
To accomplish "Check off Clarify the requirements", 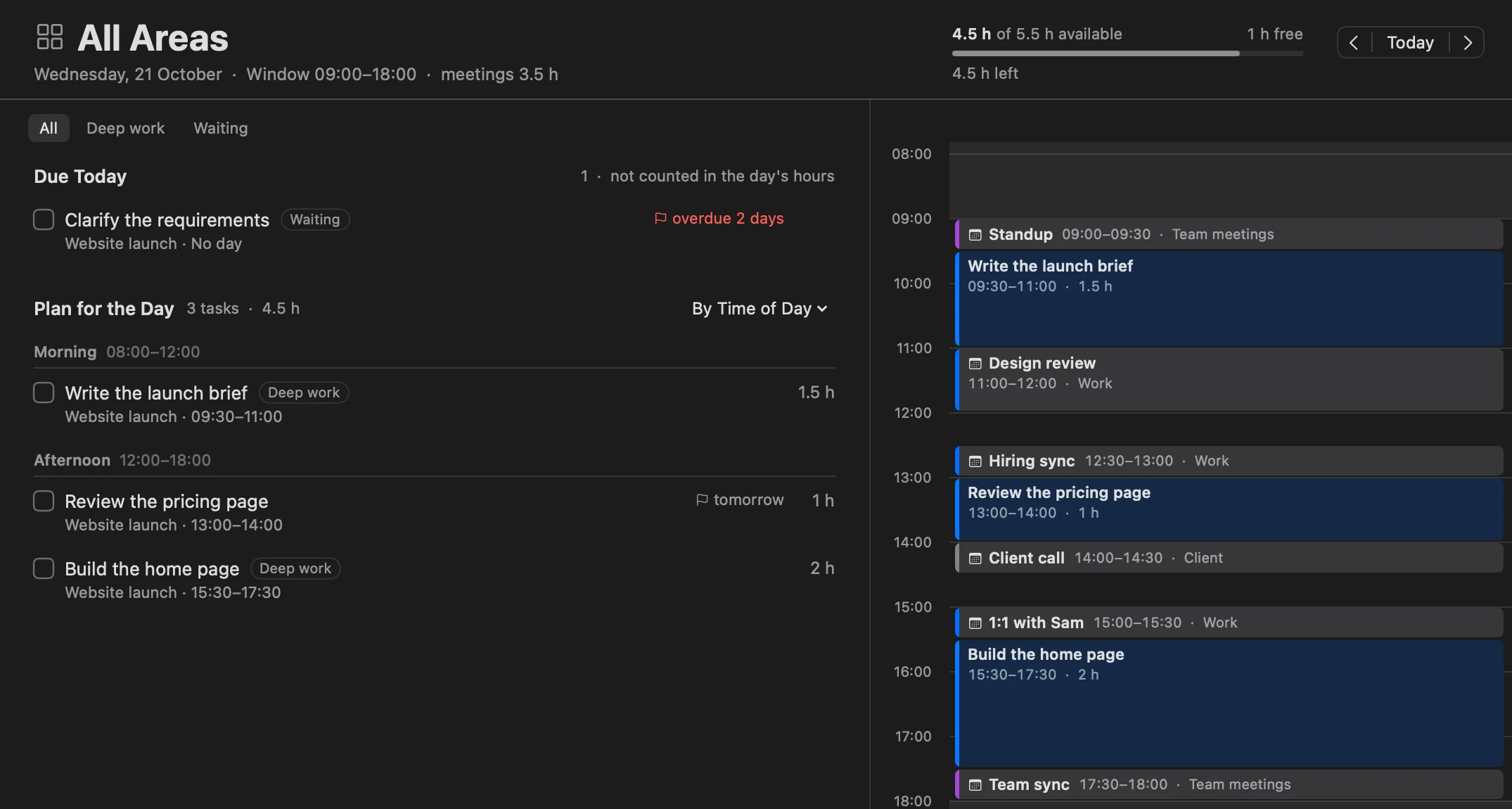I will 44,219.
